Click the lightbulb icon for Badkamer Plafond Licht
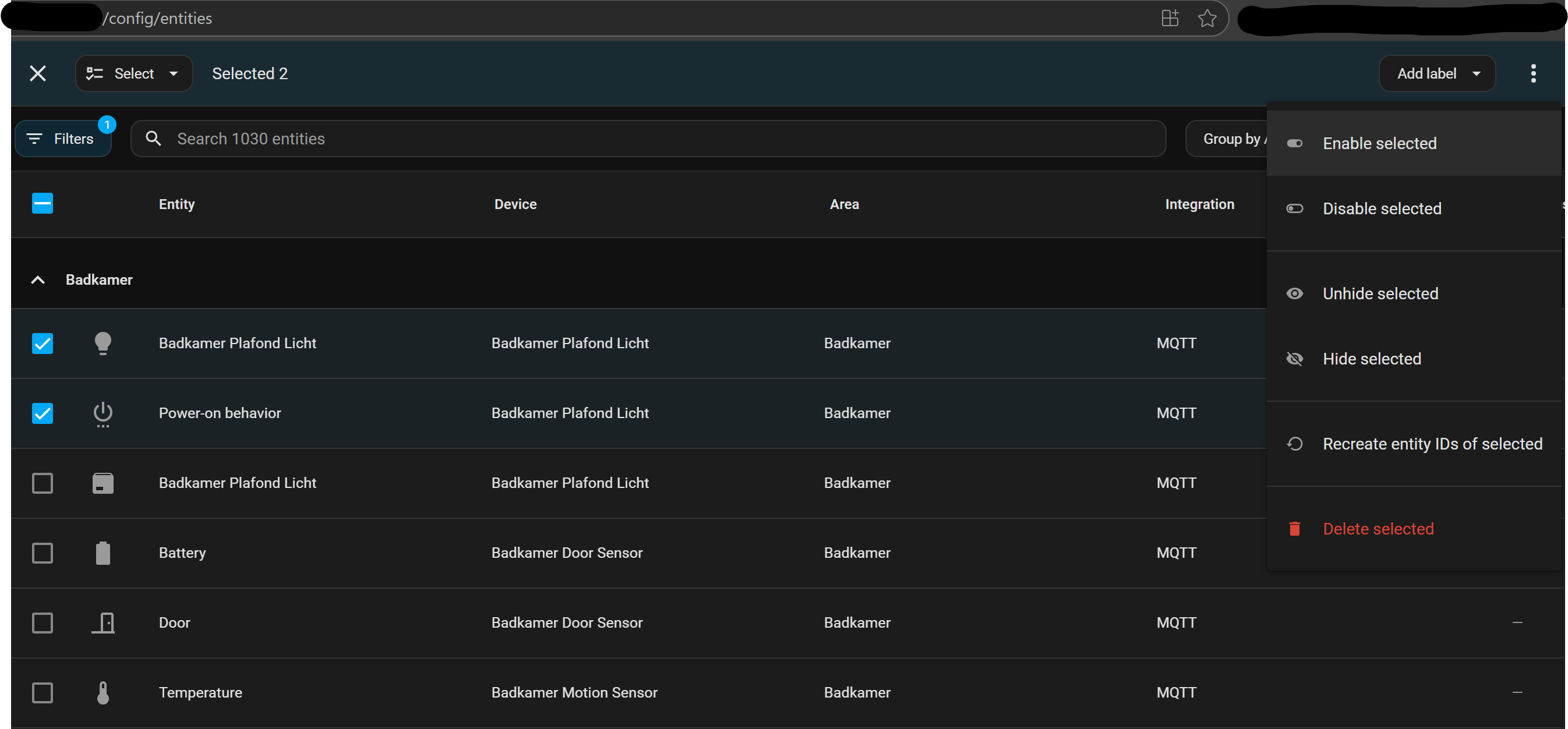The width and height of the screenshot is (1568, 729). [x=103, y=343]
